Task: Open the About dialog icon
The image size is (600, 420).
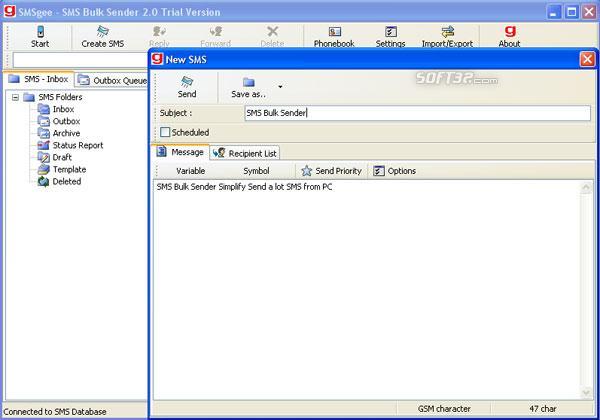Action: pyautogui.click(x=510, y=32)
